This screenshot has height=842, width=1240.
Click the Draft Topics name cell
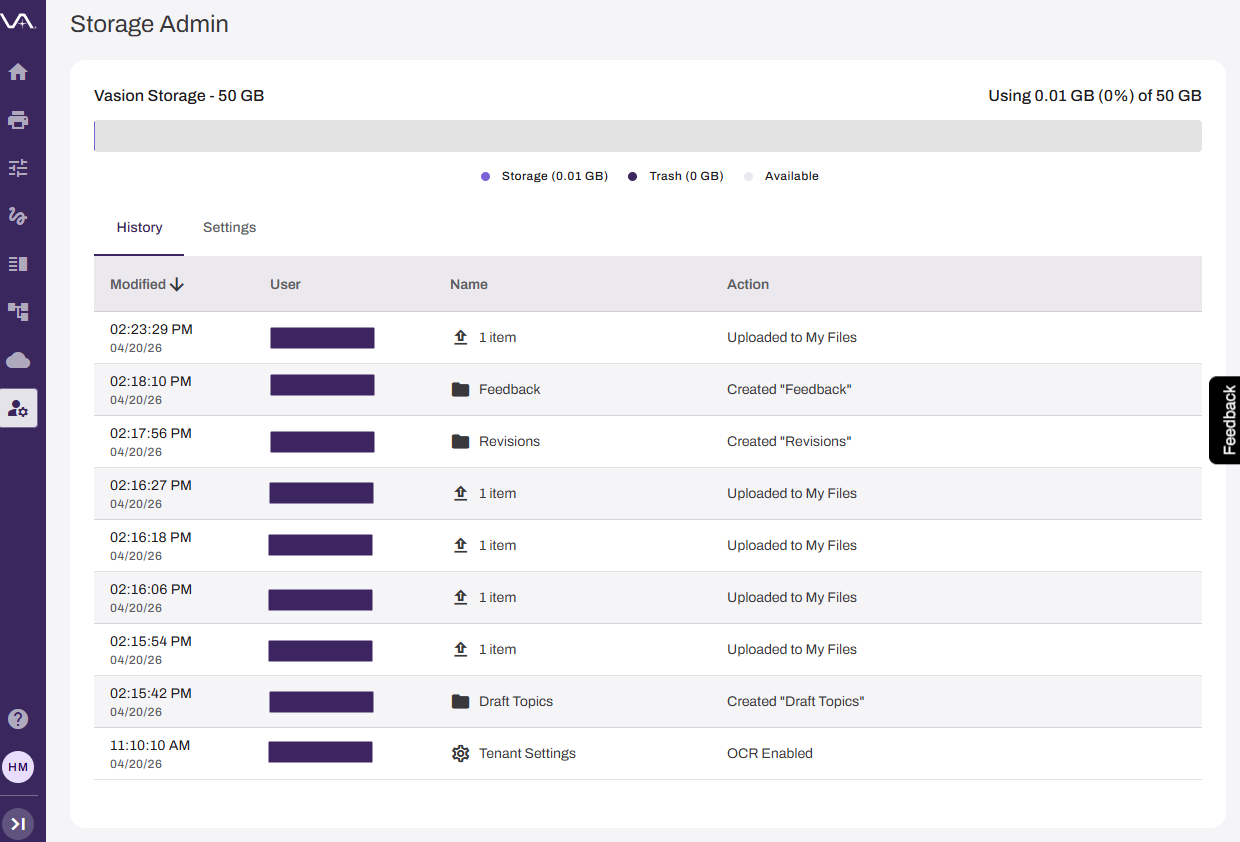[516, 702]
